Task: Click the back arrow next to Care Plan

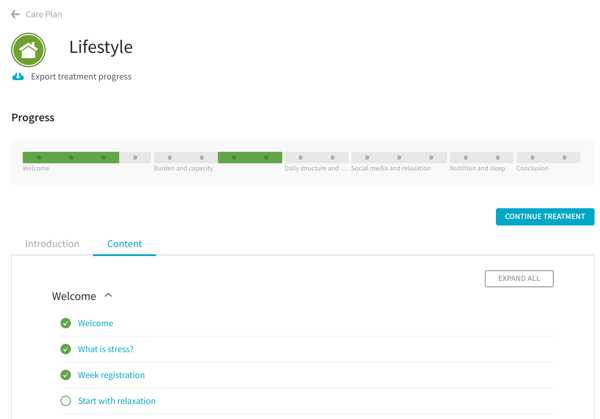Action: pyautogui.click(x=15, y=15)
